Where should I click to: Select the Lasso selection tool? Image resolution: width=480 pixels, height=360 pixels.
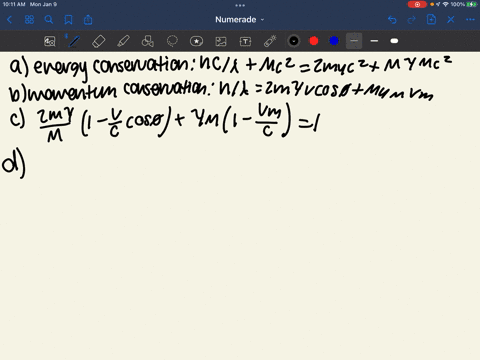point(172,41)
